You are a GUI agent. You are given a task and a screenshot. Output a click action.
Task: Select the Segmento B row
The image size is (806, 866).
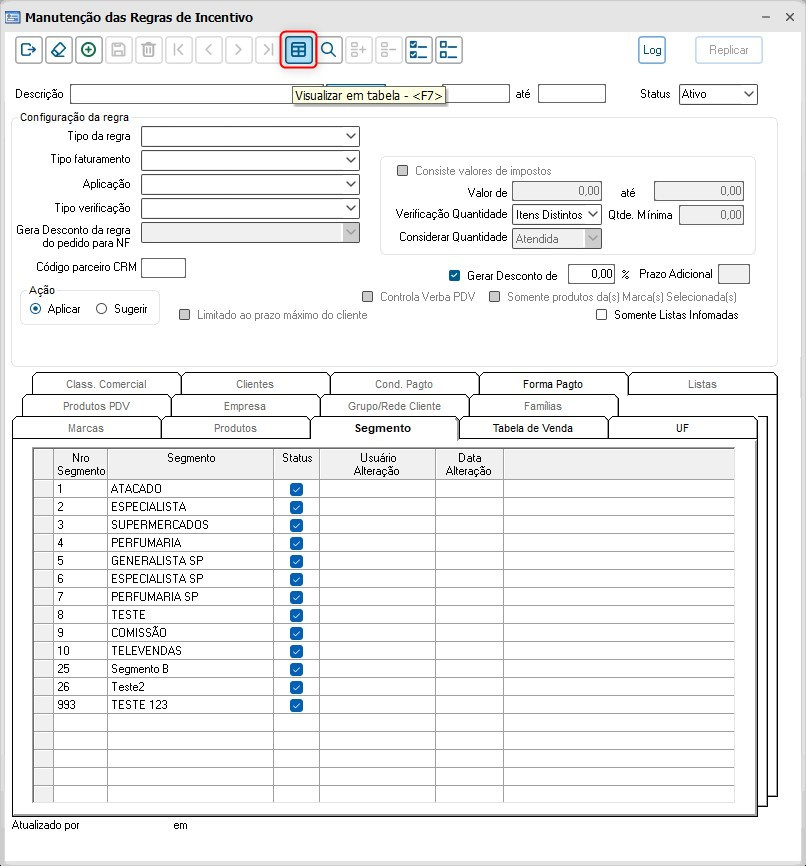[383, 669]
